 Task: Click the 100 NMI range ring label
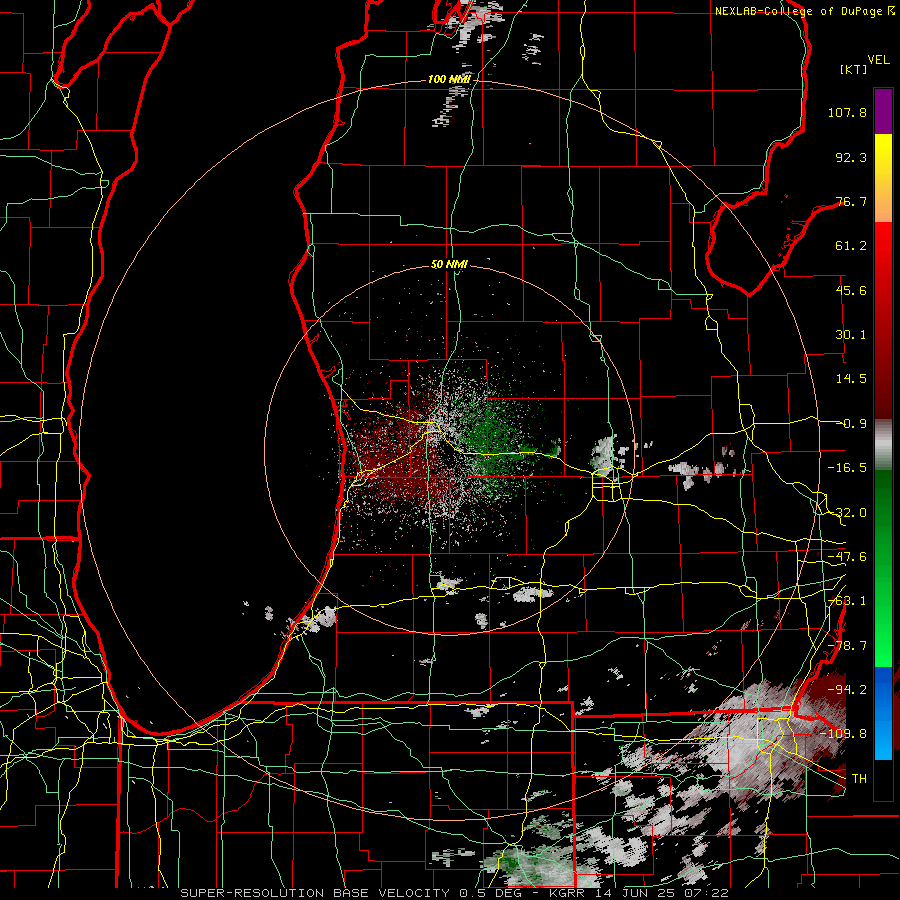(449, 79)
